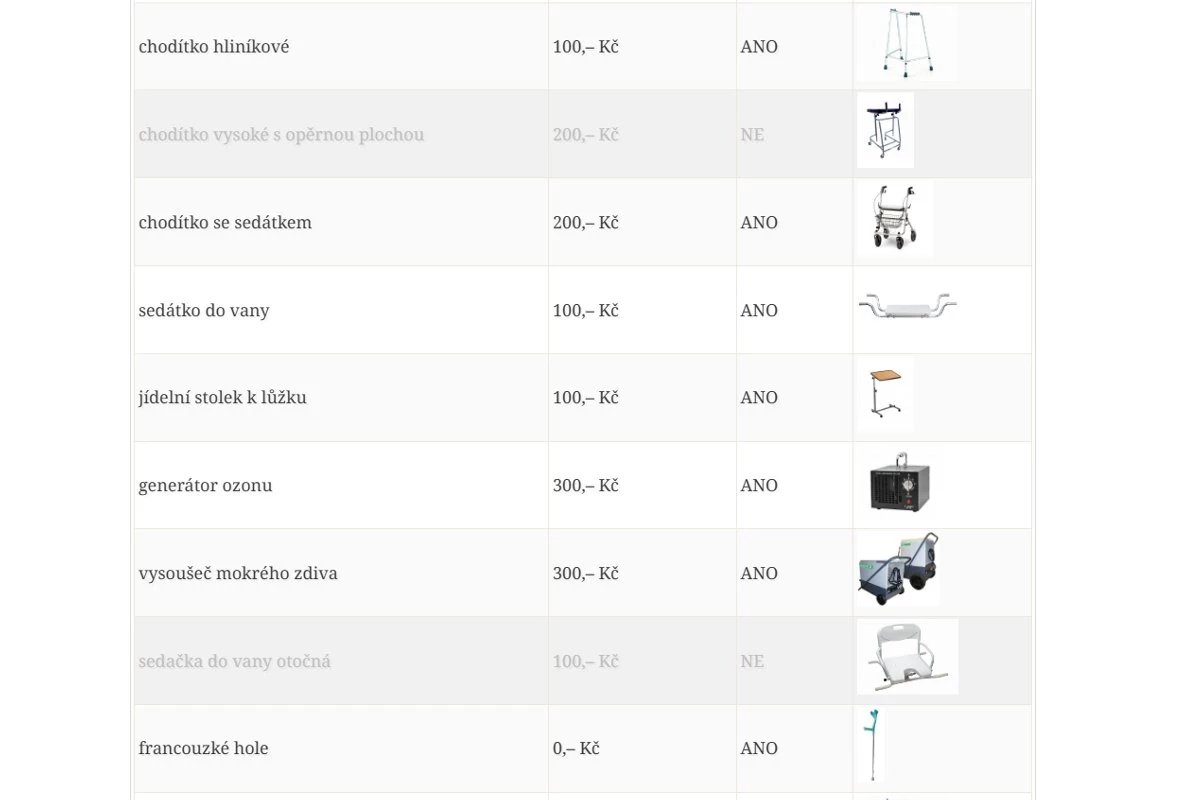This screenshot has width=1200, height=800.
Task: Click the aluminum walker product image
Action: point(906,44)
